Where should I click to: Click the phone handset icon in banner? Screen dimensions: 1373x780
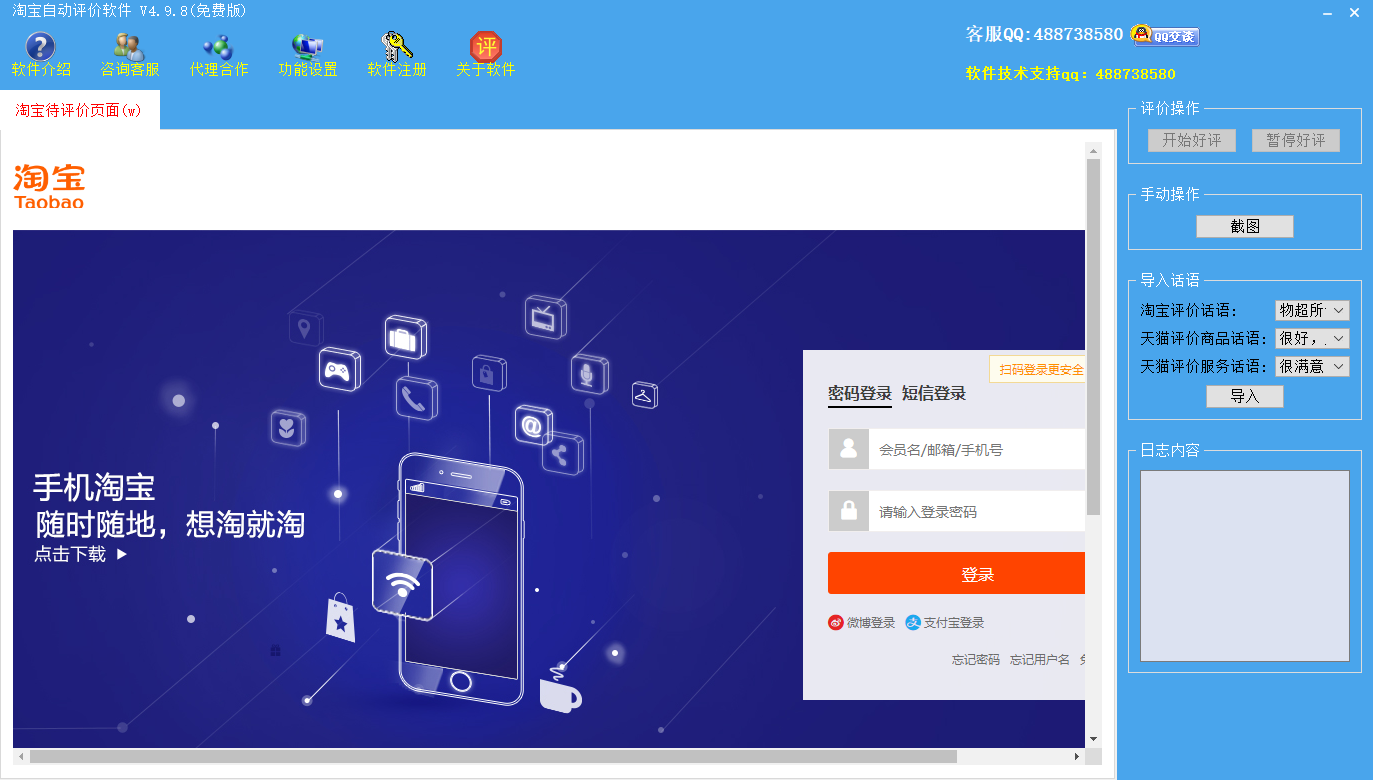[x=416, y=398]
